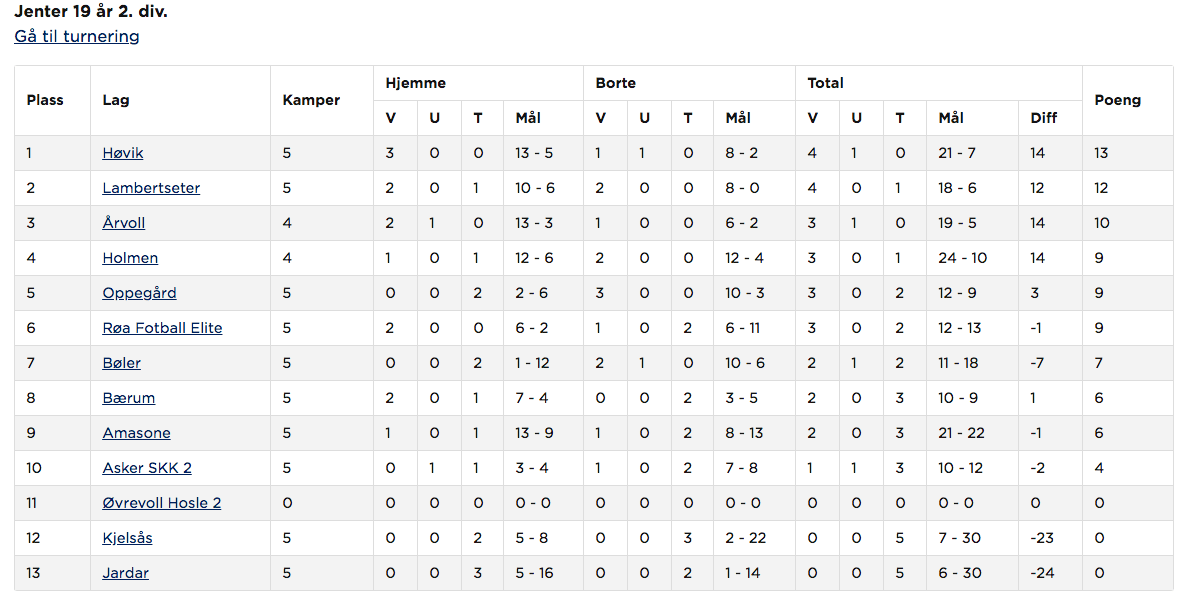Click the Lambertseter team link
Image resolution: width=1186 pixels, height=612 pixels.
click(151, 188)
